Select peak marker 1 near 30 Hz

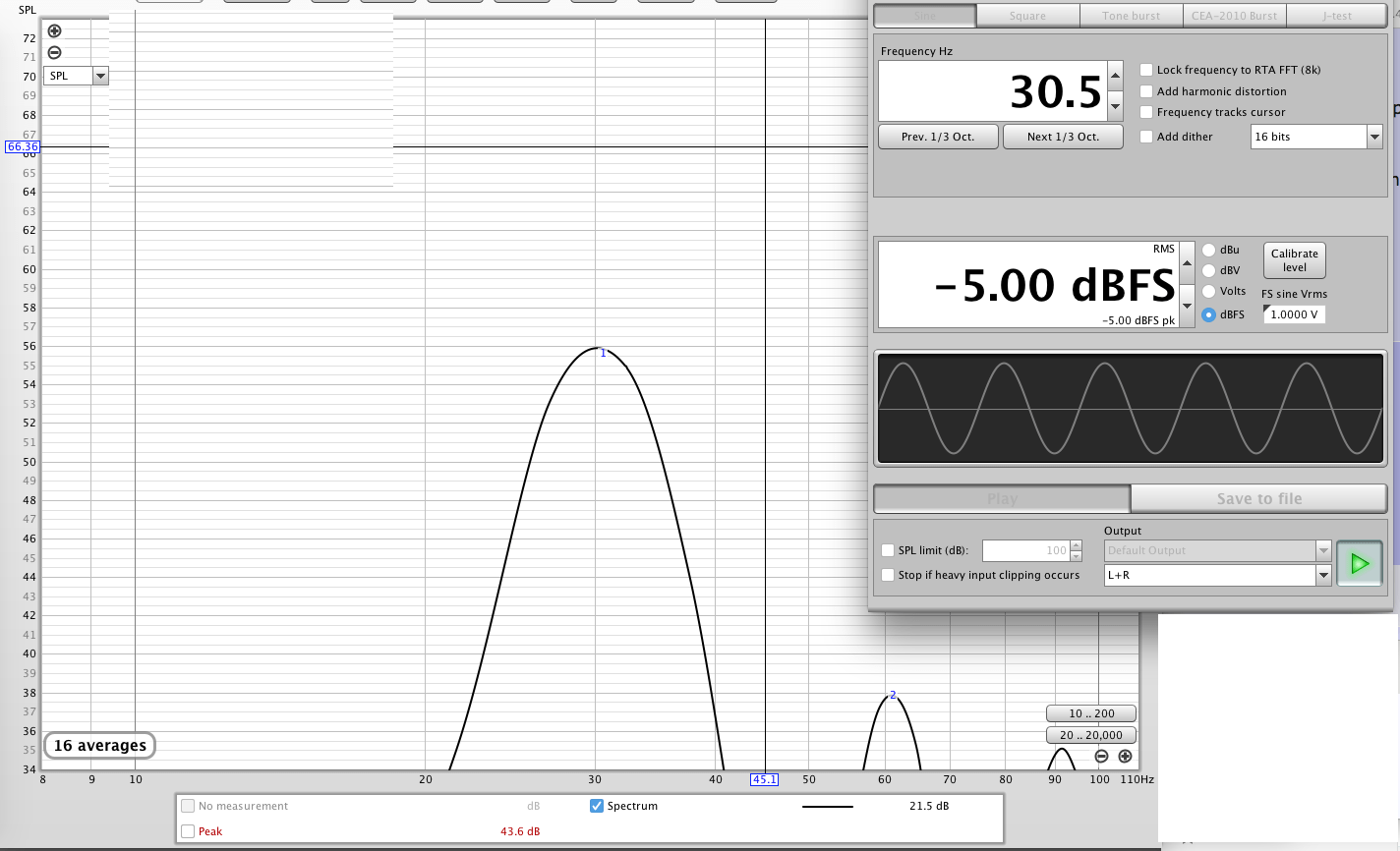[603, 353]
